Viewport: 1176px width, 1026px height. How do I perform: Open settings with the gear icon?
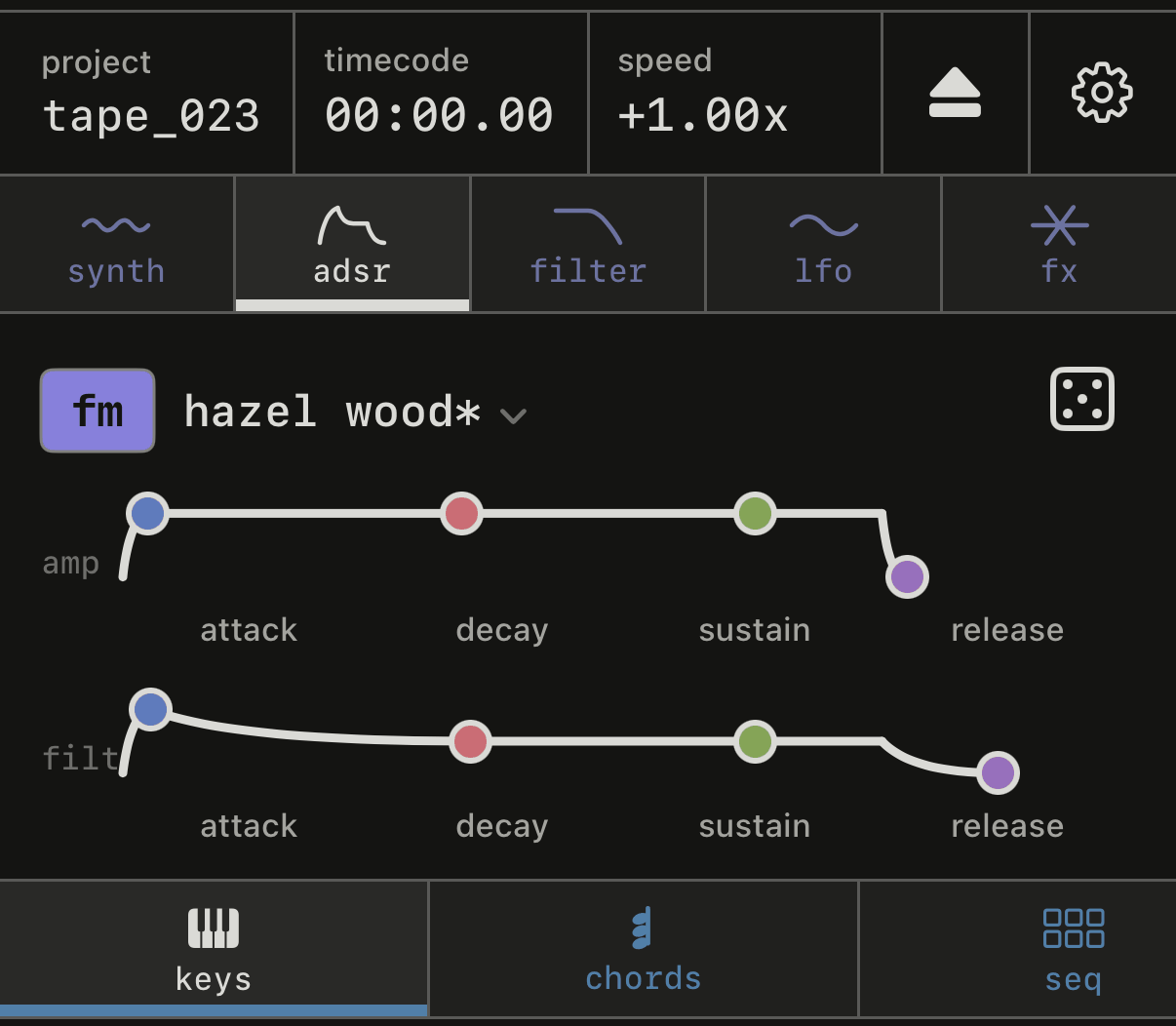[x=1102, y=93]
